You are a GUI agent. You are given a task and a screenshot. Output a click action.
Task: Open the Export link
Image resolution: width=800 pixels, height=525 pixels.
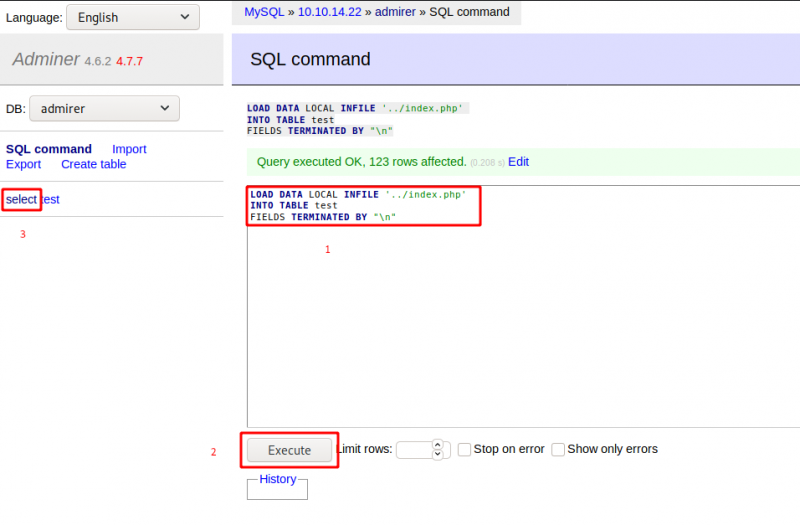pos(23,164)
